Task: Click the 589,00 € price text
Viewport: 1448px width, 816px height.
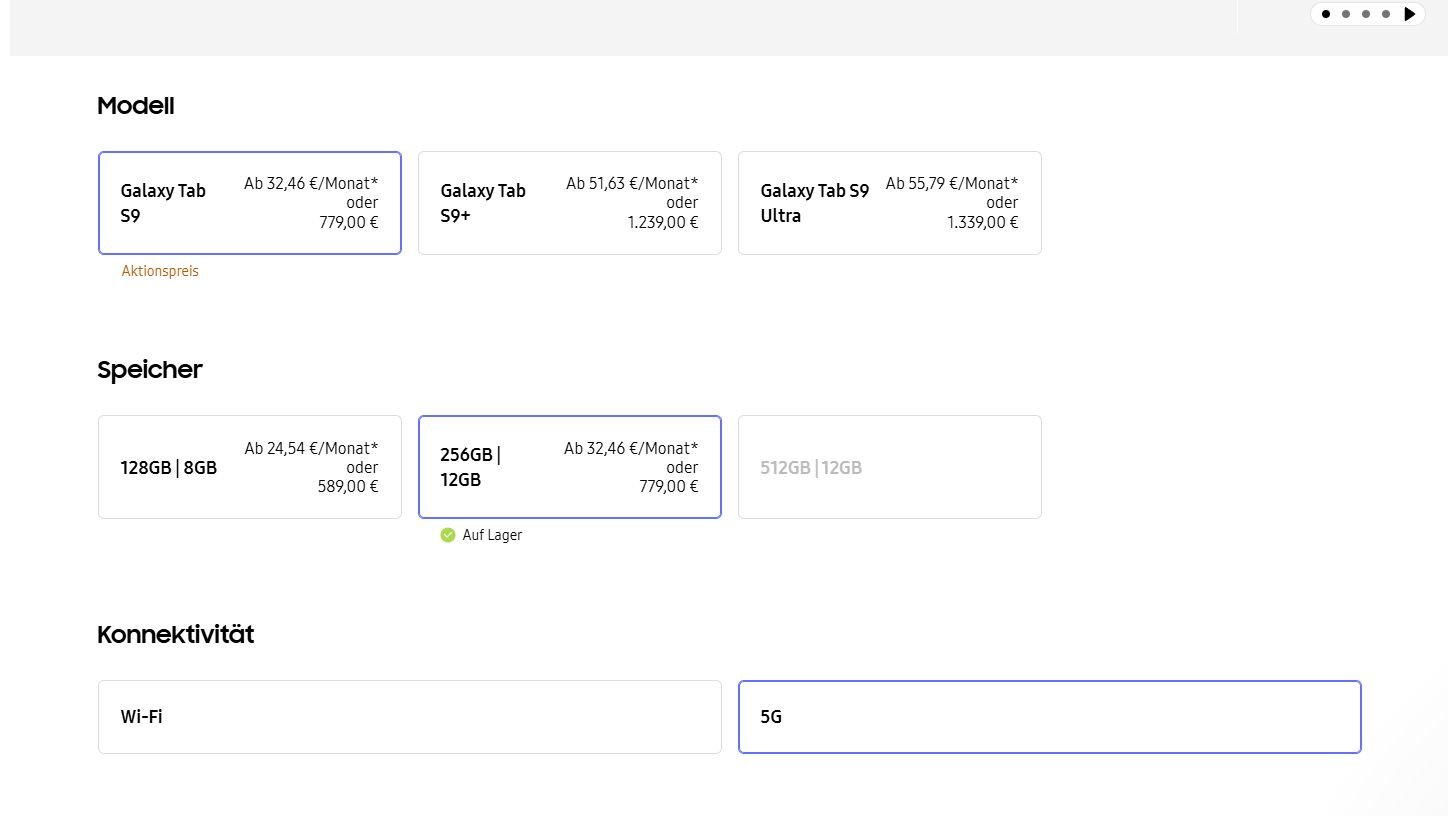Action: click(347, 486)
